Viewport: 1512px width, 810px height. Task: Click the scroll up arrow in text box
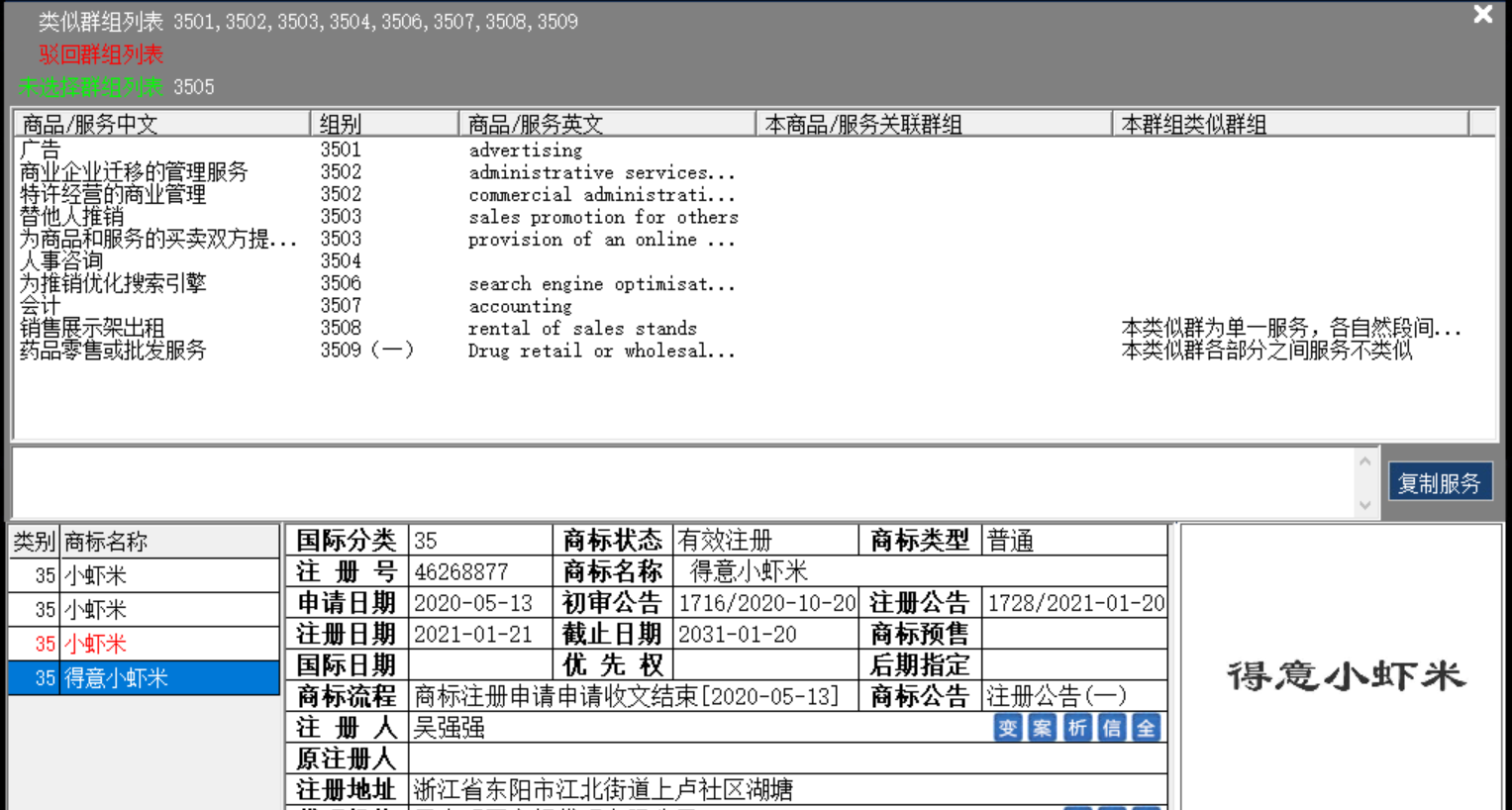1364,461
